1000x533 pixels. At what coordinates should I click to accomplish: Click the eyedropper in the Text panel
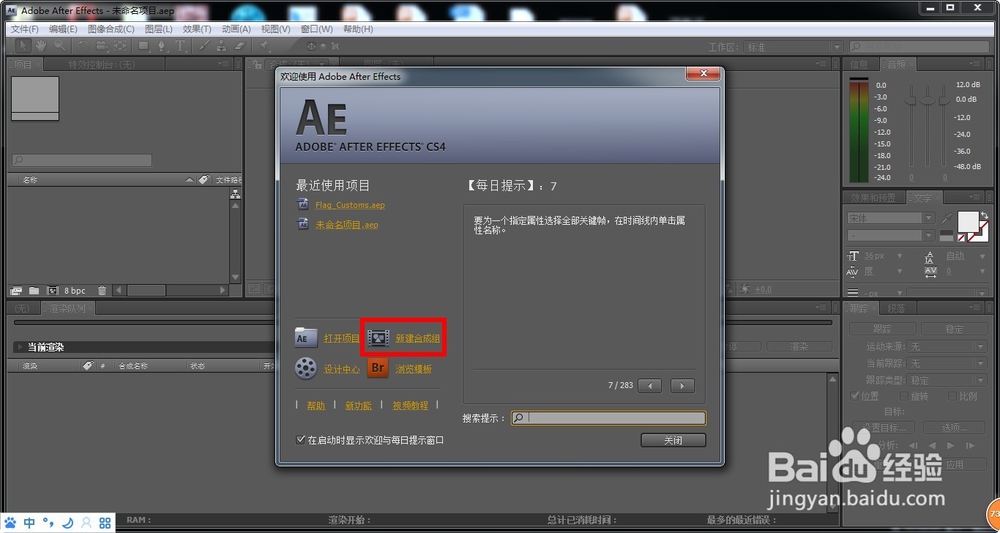click(x=948, y=218)
